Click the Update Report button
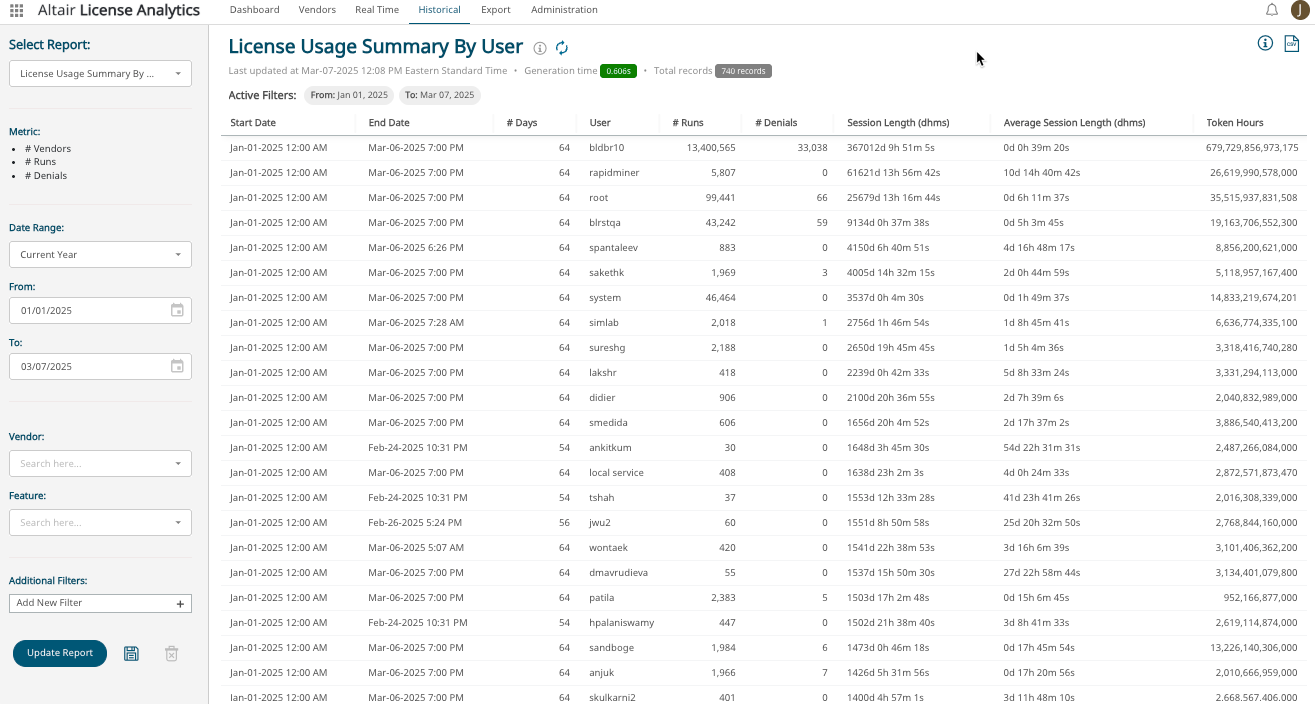 click(60, 653)
